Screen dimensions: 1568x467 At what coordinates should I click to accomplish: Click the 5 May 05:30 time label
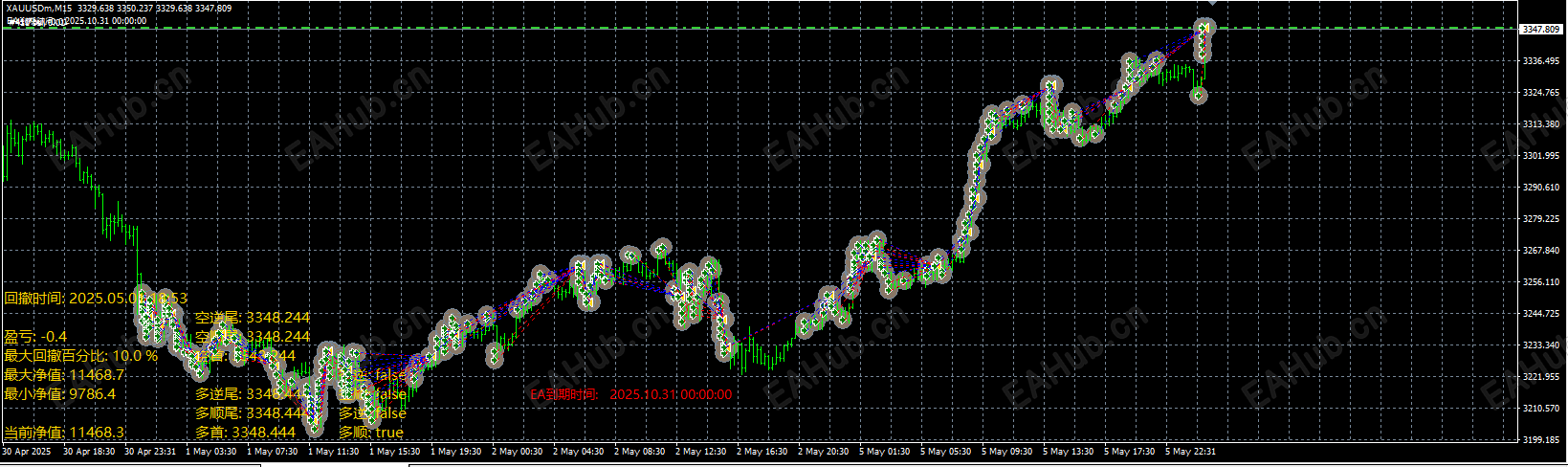tap(946, 452)
